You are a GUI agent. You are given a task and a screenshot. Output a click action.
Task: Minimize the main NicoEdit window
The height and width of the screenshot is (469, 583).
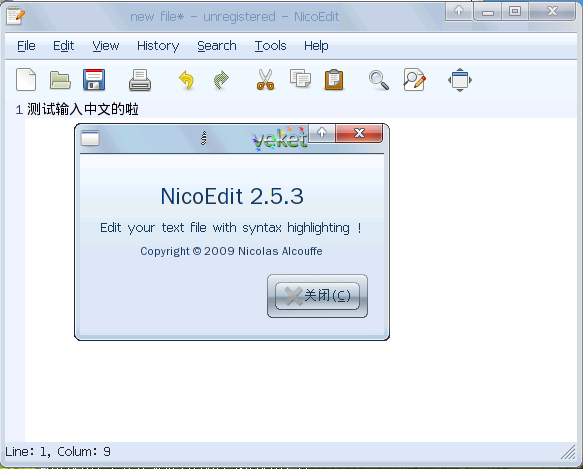pyautogui.click(x=488, y=11)
